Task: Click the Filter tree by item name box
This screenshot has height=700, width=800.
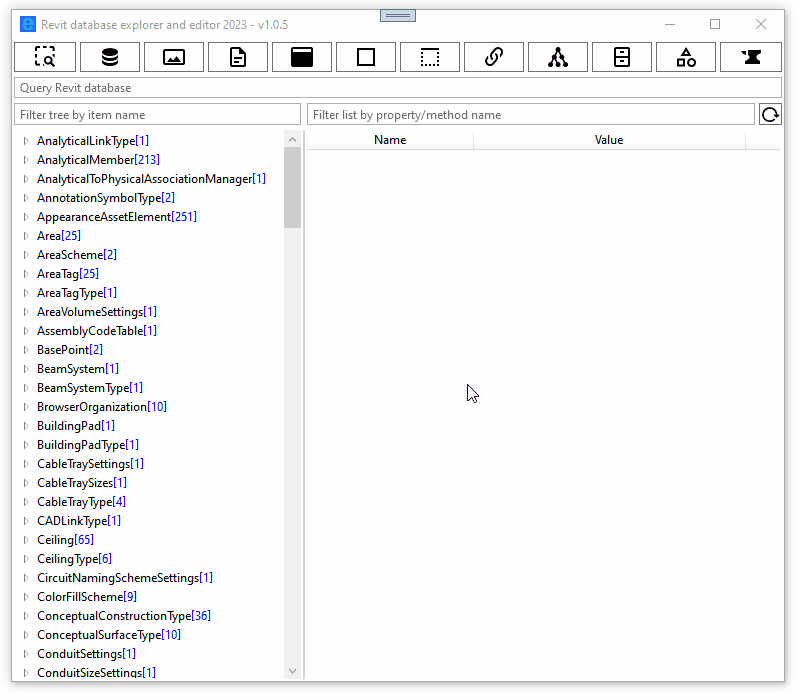Action: point(158,115)
